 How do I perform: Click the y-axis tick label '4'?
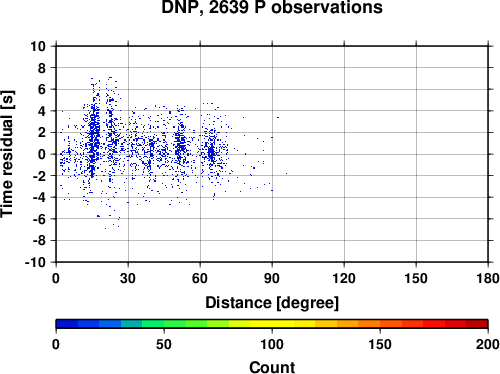click(x=42, y=111)
